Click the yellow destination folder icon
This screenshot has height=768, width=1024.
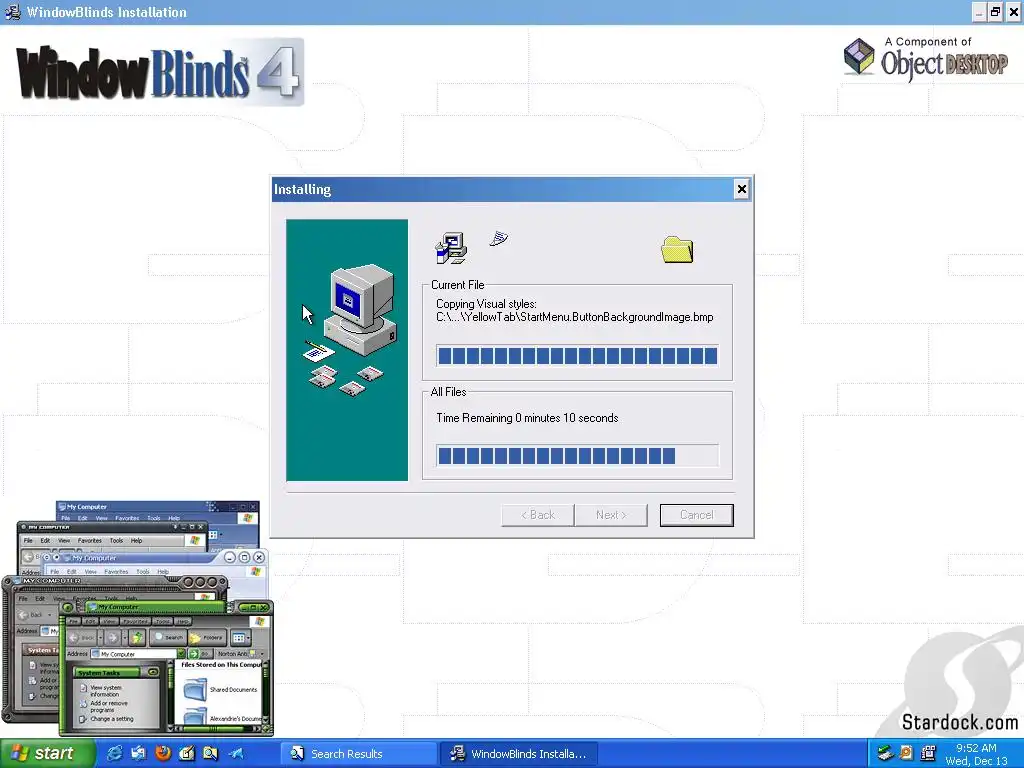[677, 249]
